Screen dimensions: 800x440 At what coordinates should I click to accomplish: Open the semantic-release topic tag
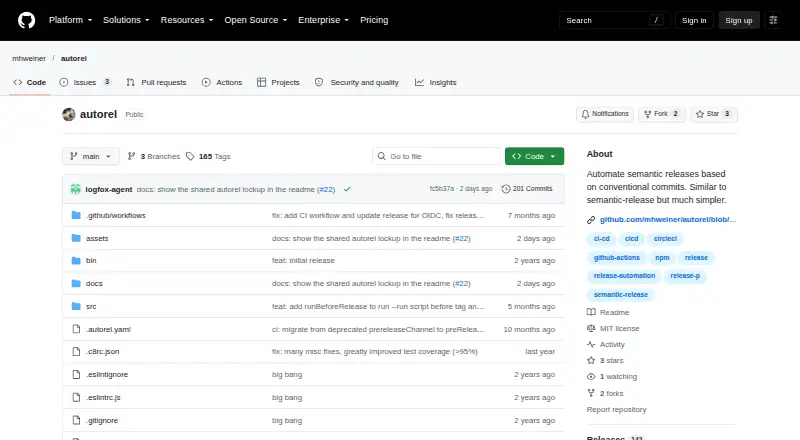pos(620,295)
